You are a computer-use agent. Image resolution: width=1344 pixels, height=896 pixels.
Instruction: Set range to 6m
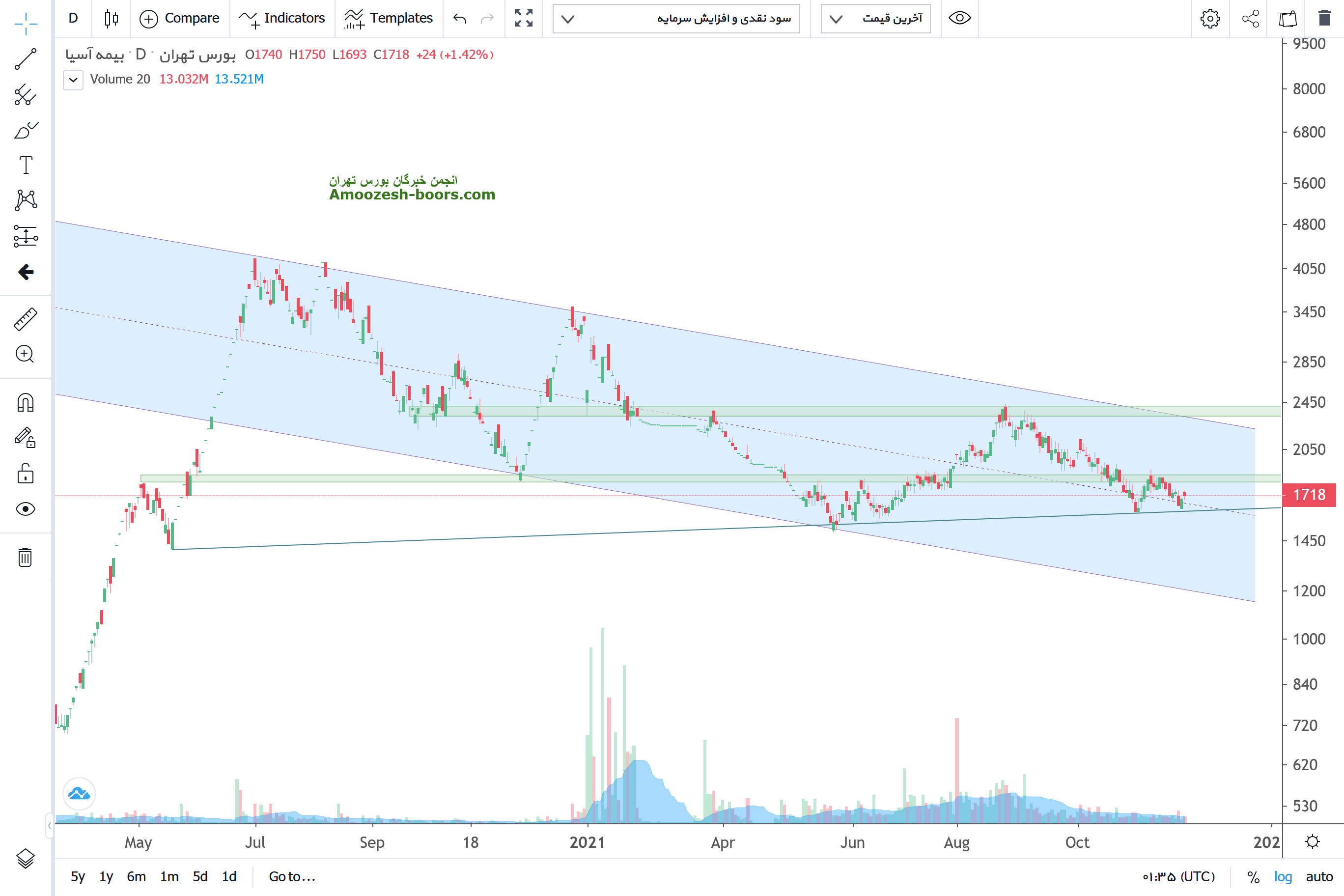click(136, 876)
